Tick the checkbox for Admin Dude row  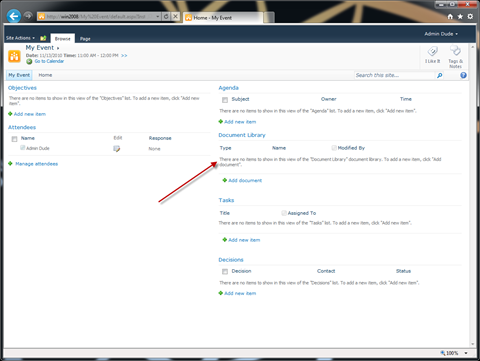tap(22, 148)
